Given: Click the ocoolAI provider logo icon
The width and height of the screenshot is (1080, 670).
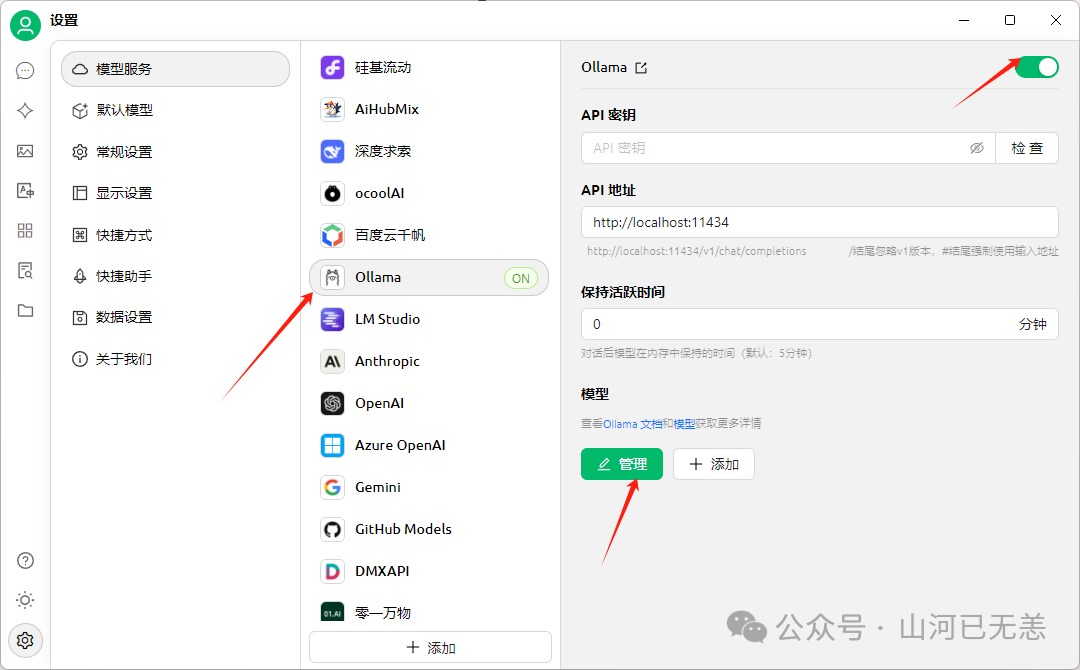Looking at the screenshot, I should [332, 193].
